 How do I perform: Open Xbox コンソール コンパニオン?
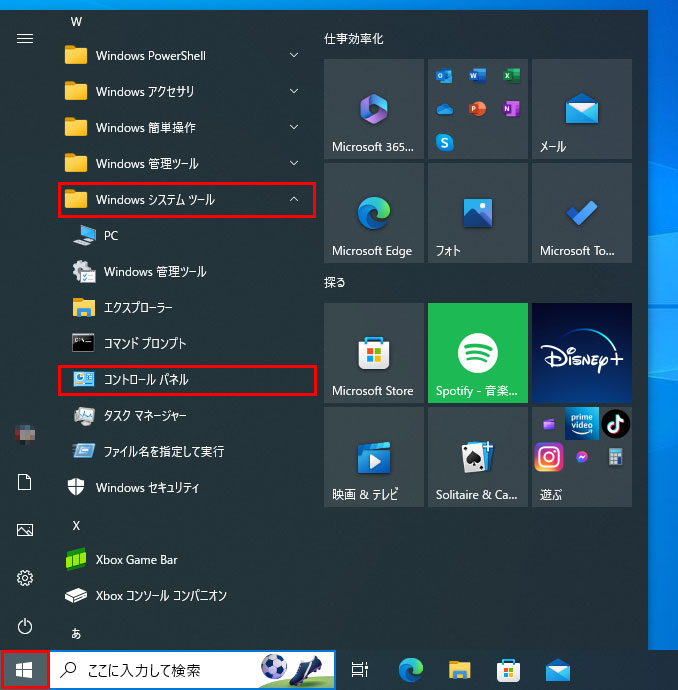pyautogui.click(x=187, y=595)
